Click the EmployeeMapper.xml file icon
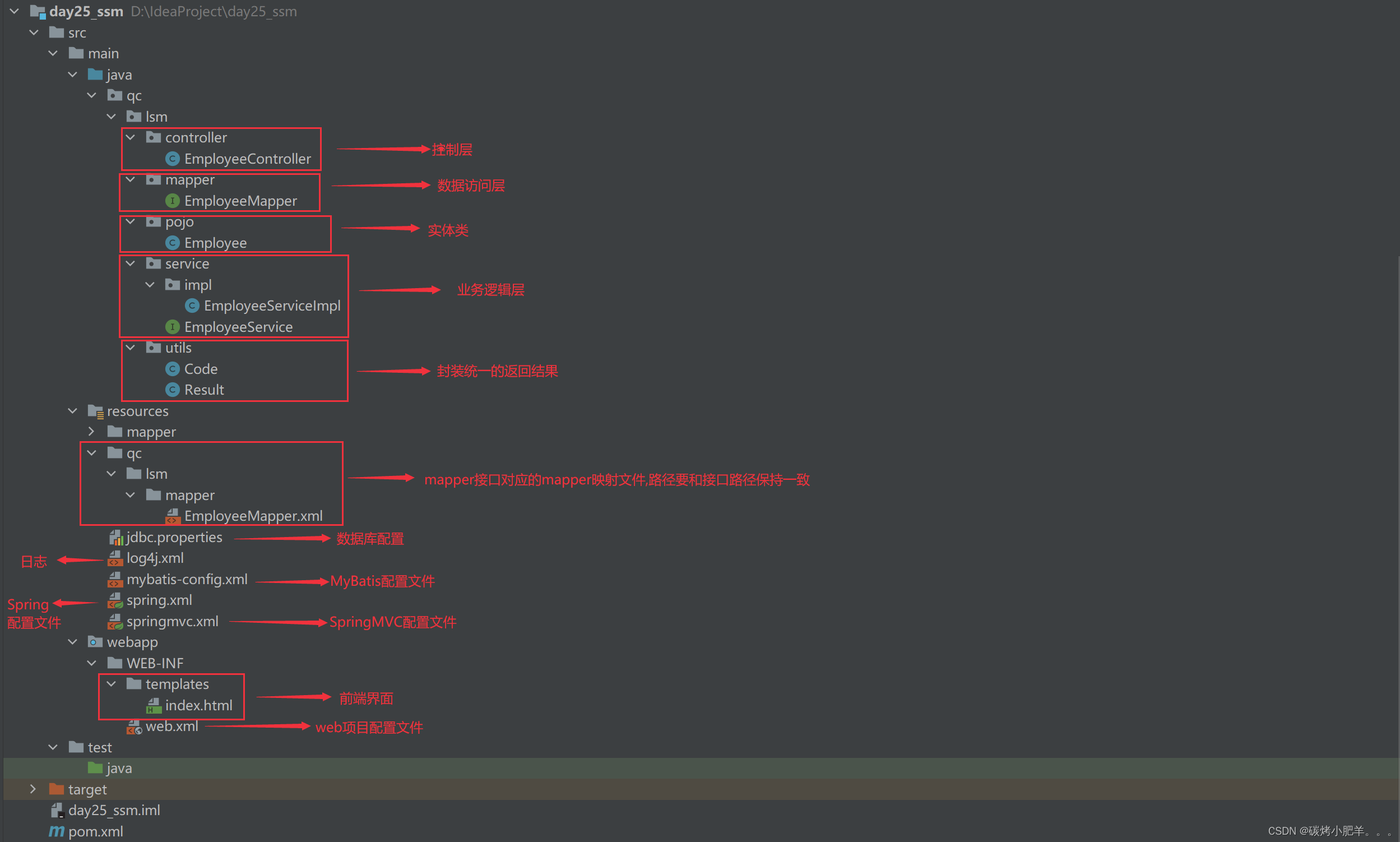The width and height of the screenshot is (1400, 842). pos(173,516)
